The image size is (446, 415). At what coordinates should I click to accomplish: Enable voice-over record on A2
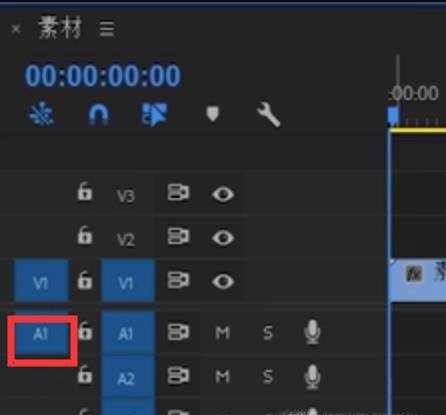312,377
